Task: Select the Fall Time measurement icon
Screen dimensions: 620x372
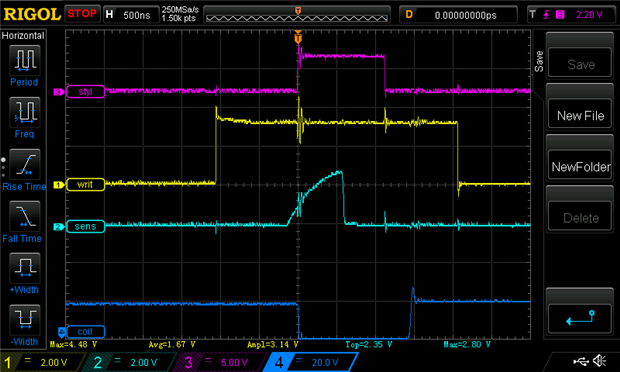Action: (x=25, y=216)
